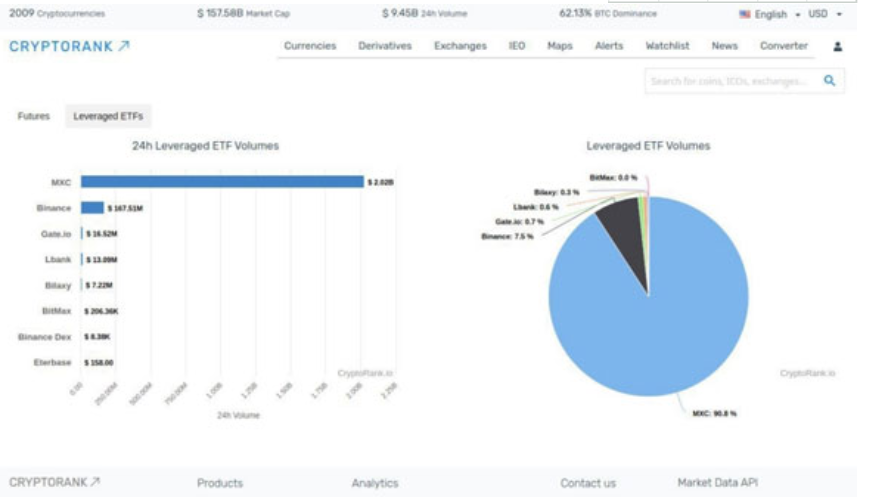
Task: Open the footer Products section
Action: pos(220,483)
